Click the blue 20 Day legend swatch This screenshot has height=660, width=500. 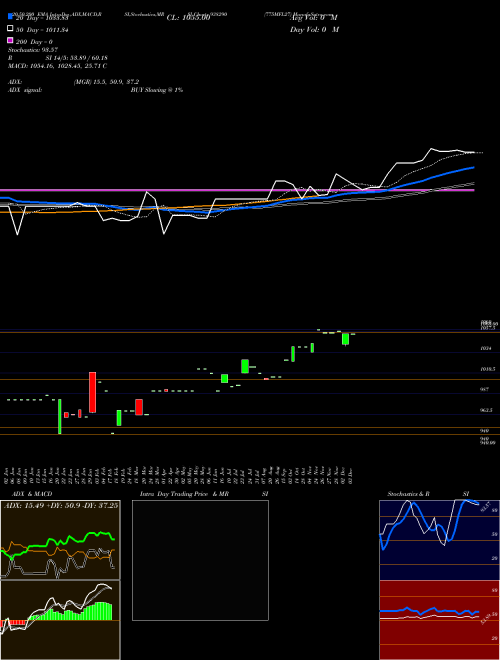click(10, 17)
